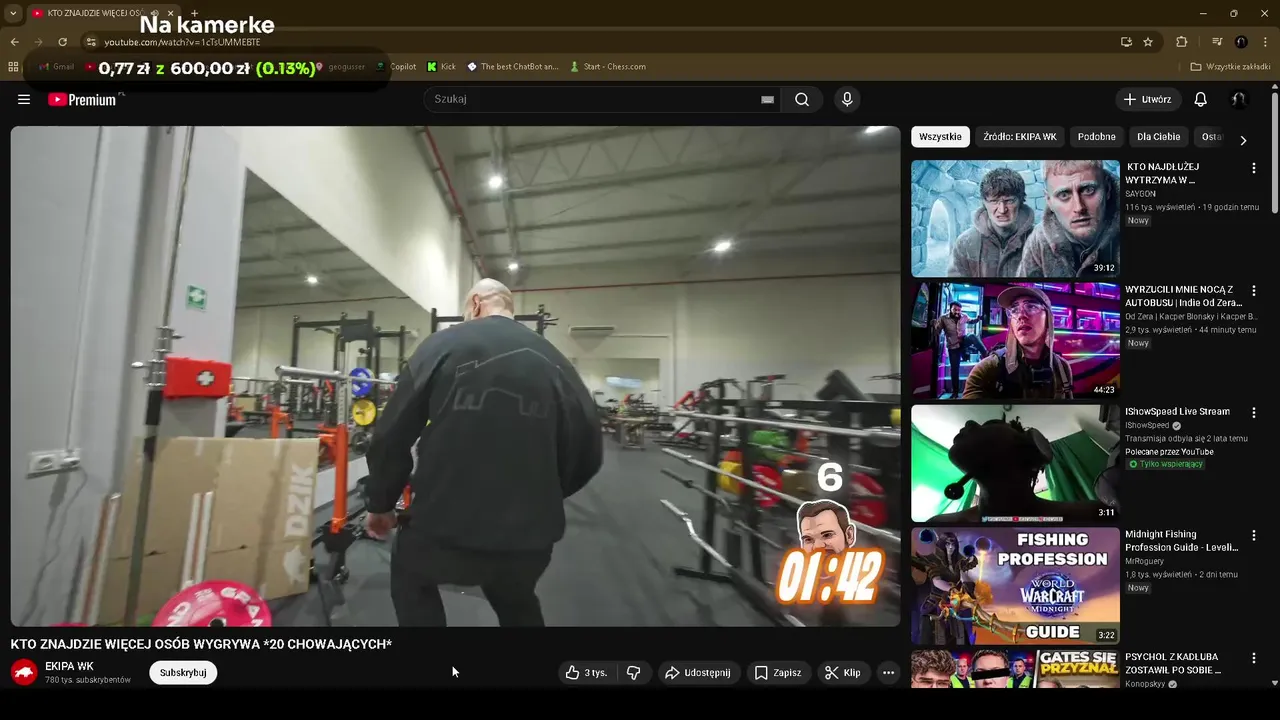Click the page vertical scrollbar
This screenshot has height=720, width=1280.
1275,152
